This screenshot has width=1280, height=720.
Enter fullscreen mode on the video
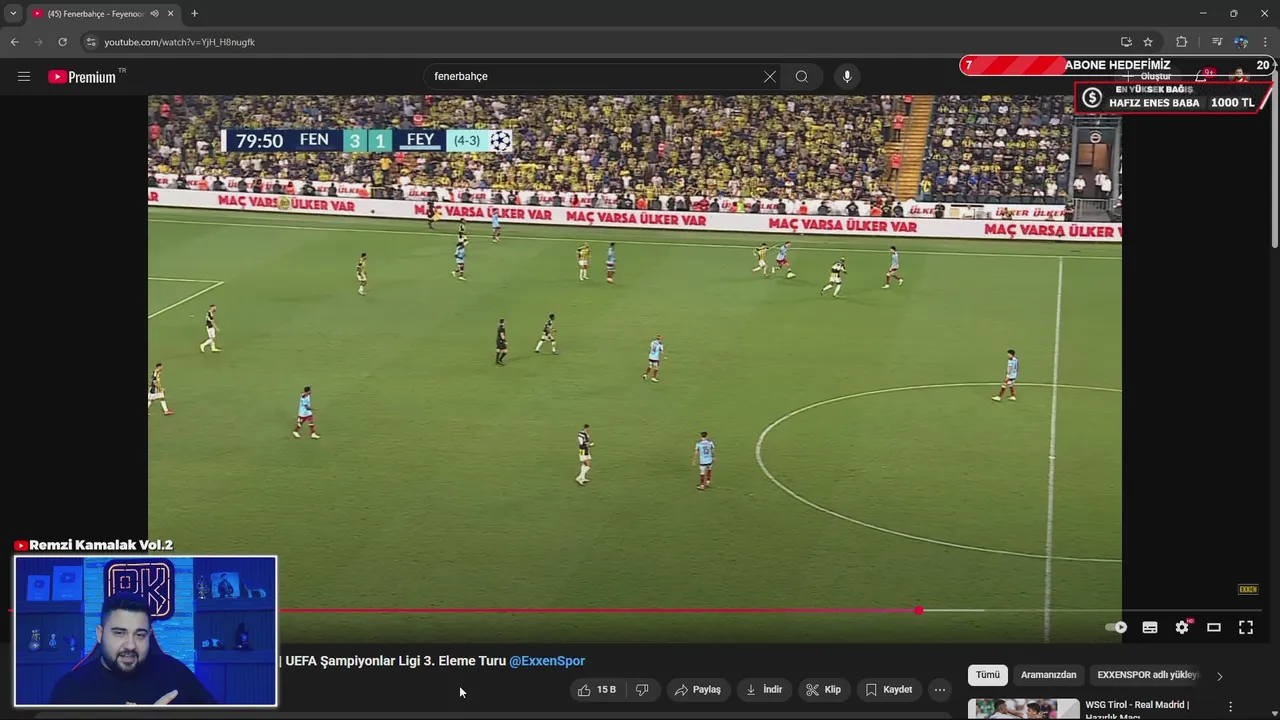1246,627
